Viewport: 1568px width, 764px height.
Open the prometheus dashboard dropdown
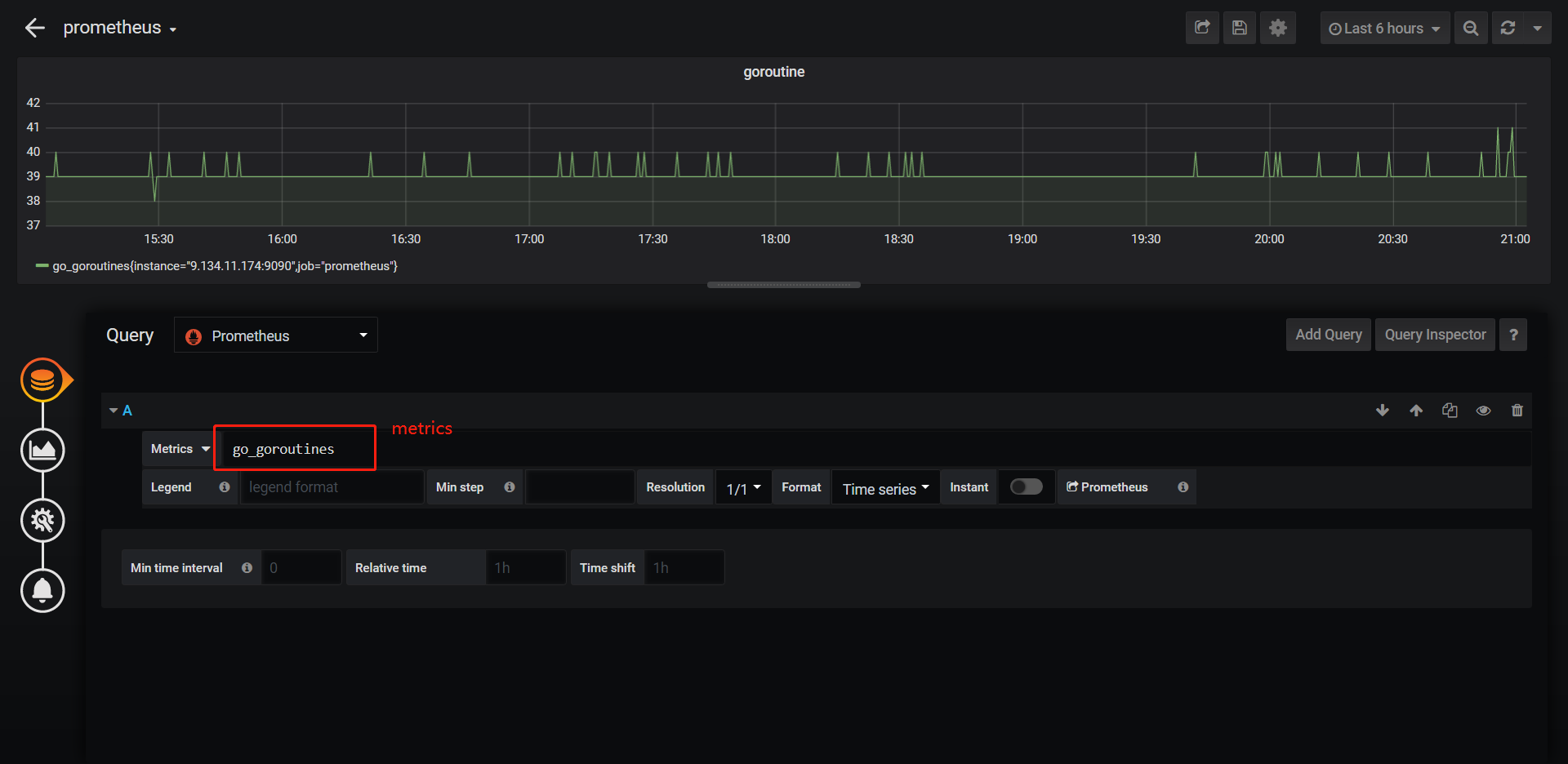tap(120, 28)
